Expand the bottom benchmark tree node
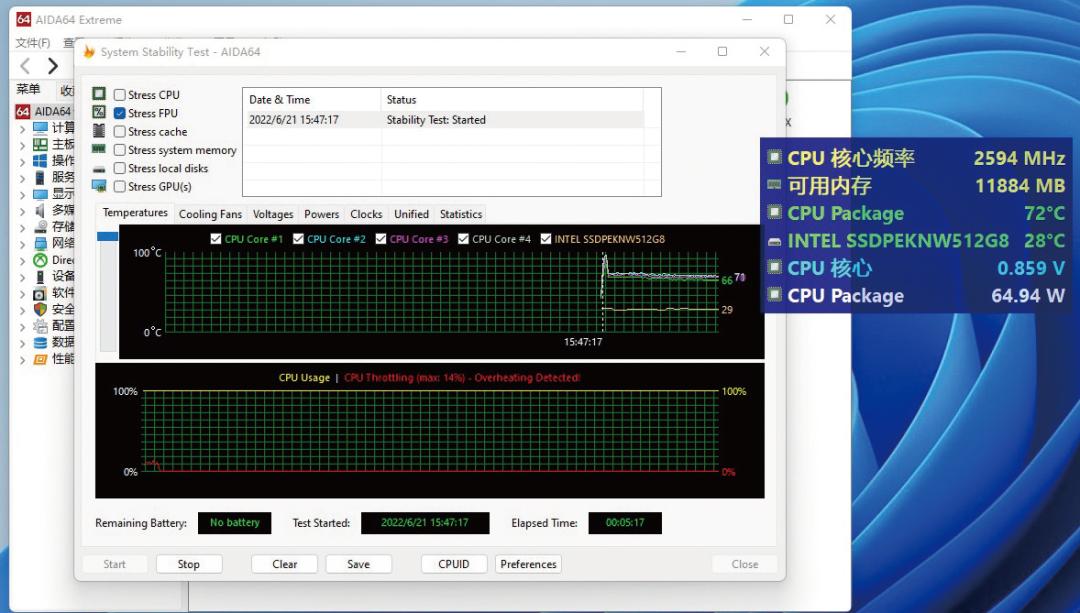1080x613 pixels. tap(23, 359)
